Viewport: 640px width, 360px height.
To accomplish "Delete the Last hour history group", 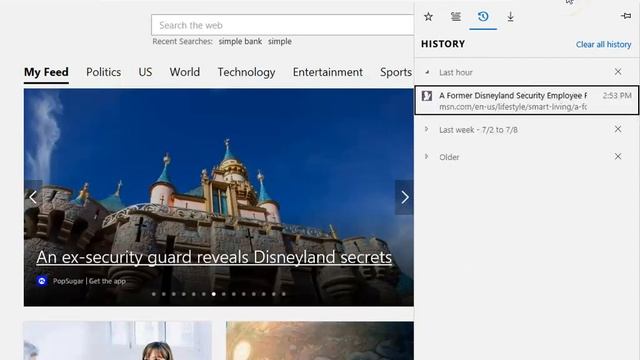I will (x=618, y=72).
